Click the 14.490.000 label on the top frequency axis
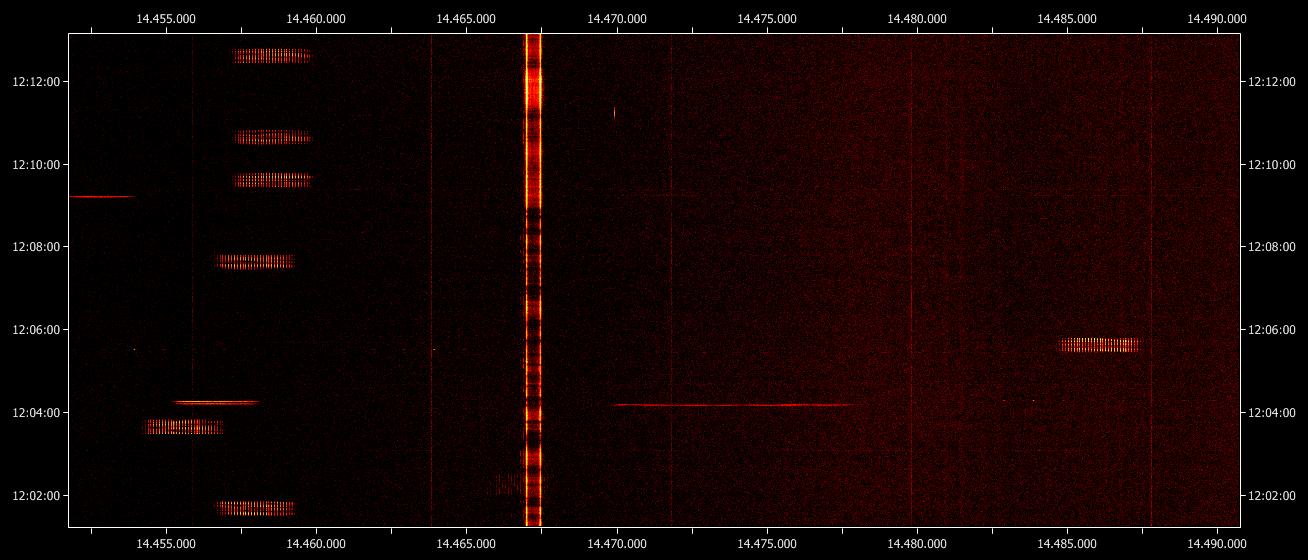The height and width of the screenshot is (560, 1308). click(1216, 18)
